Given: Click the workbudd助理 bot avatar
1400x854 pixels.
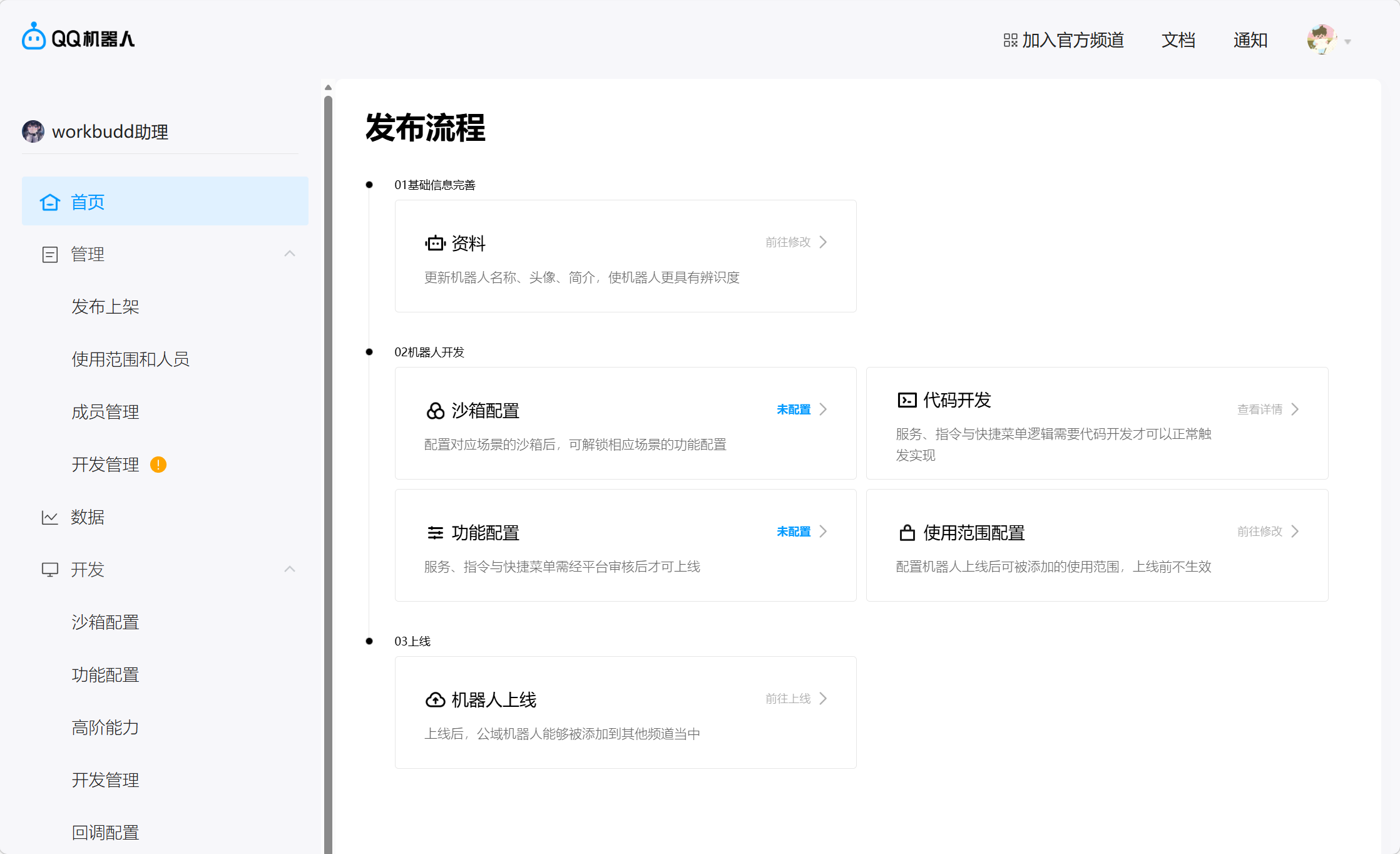Looking at the screenshot, I should (33, 131).
